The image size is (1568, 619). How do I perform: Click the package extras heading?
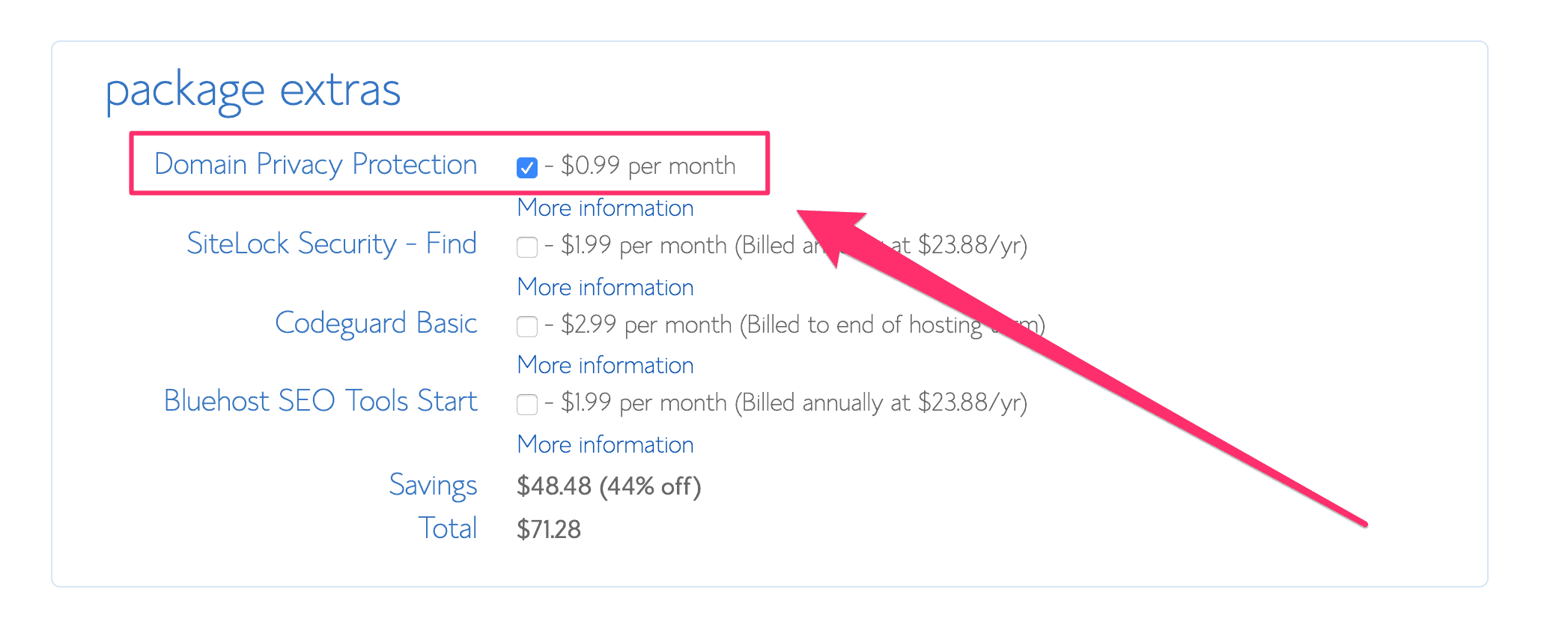[x=255, y=88]
